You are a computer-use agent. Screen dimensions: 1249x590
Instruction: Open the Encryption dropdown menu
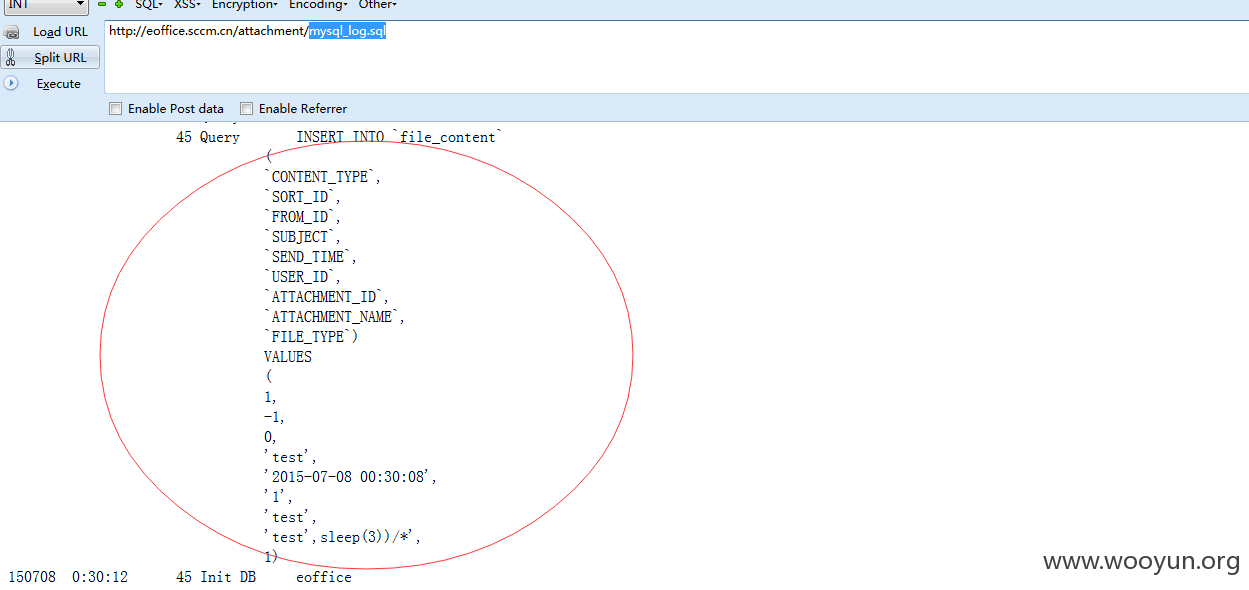click(x=245, y=4)
